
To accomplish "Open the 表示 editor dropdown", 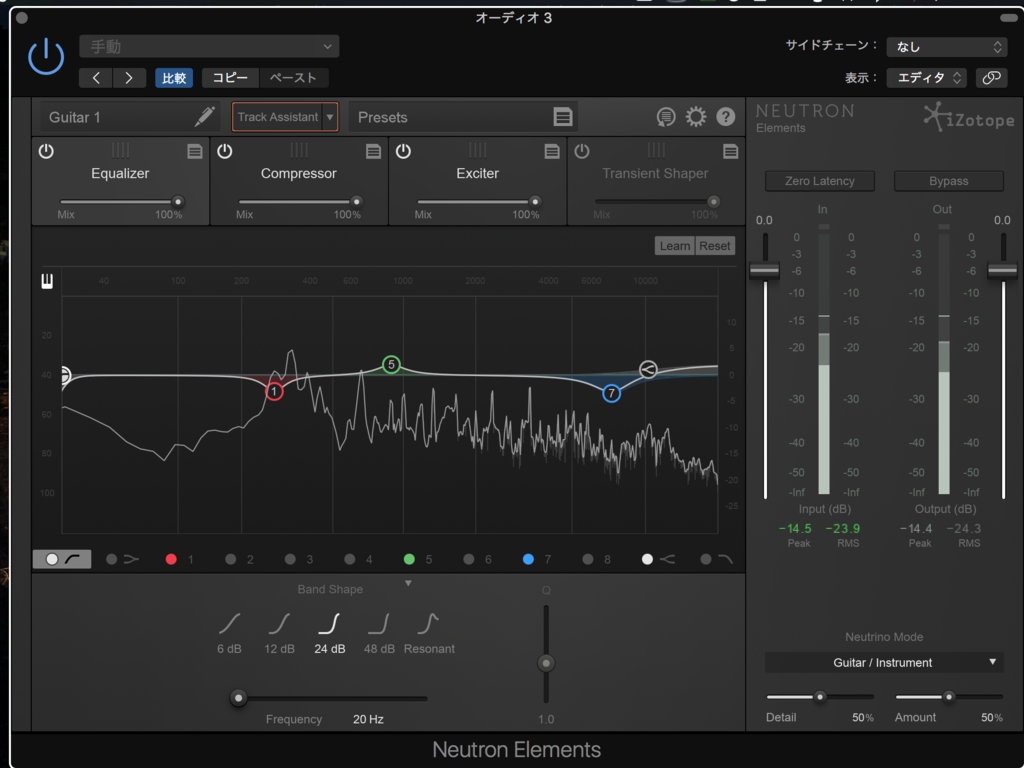I will pos(925,78).
